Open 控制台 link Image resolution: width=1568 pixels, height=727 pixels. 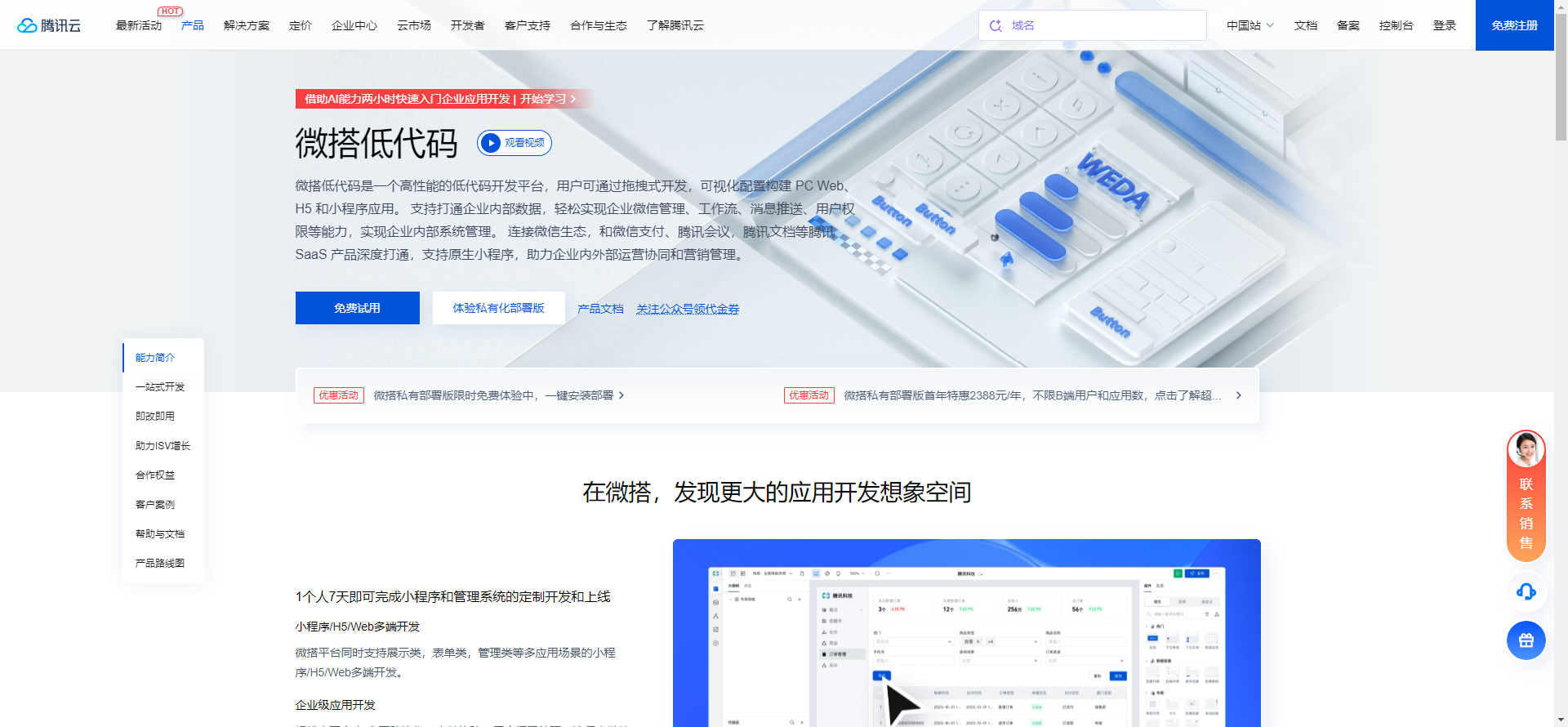(x=1396, y=25)
